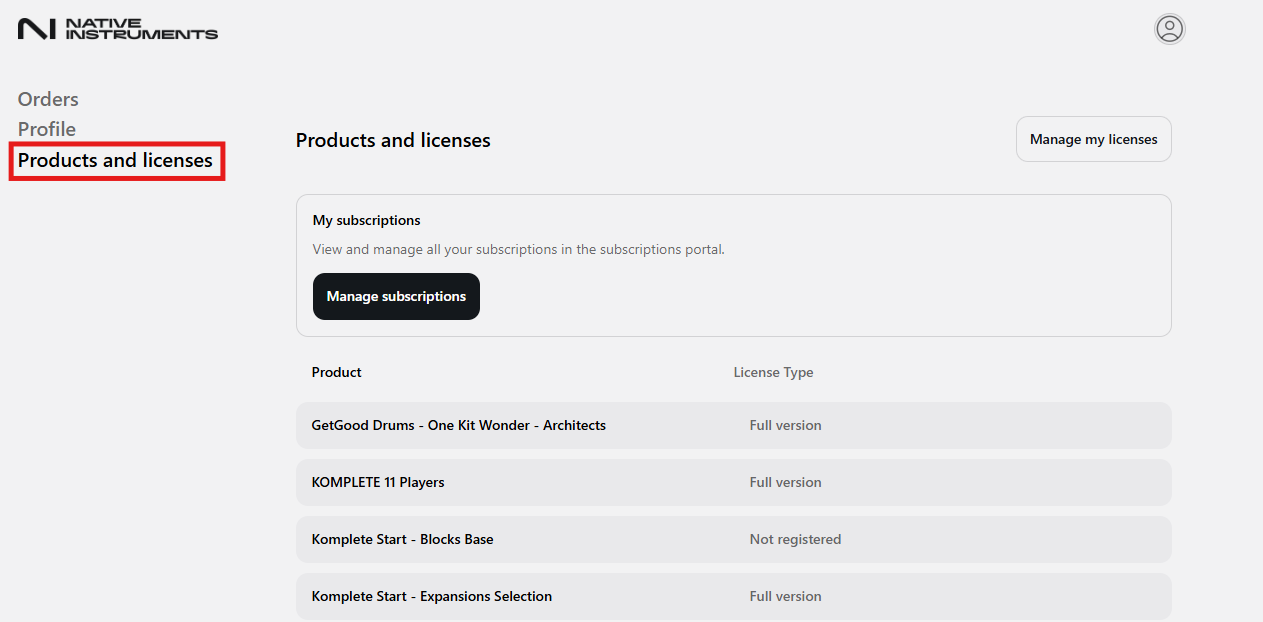Click the Not registered status for Blocks Base
The width and height of the screenshot is (1263, 622).
point(795,539)
